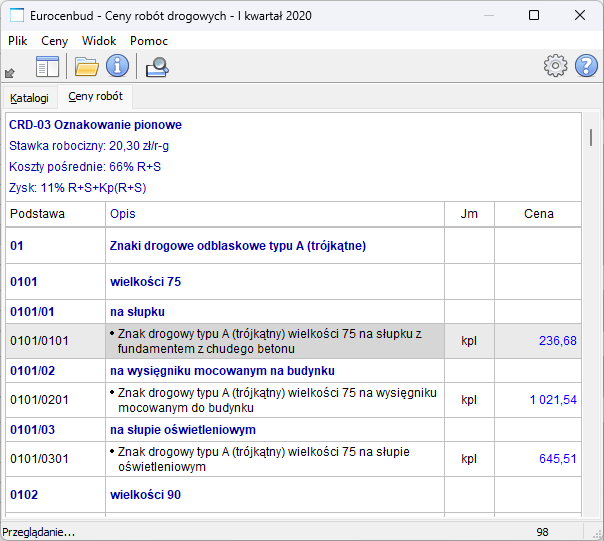Click the Eurocenbud app icon in title bar

click(x=17, y=15)
